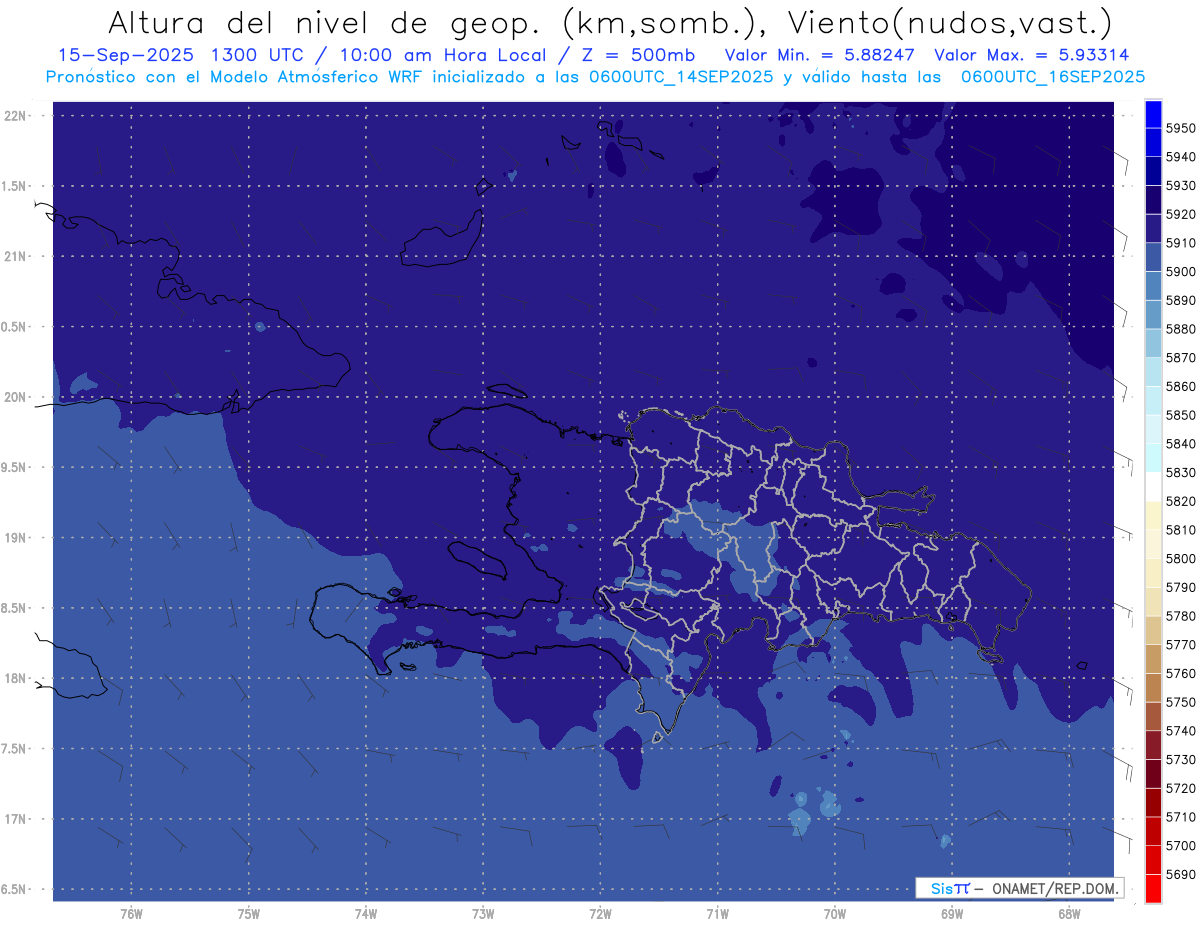The image size is (1200, 927).
Task: Select 'Valor Max. = 5.93314' text
Action: click(x=1031, y=56)
